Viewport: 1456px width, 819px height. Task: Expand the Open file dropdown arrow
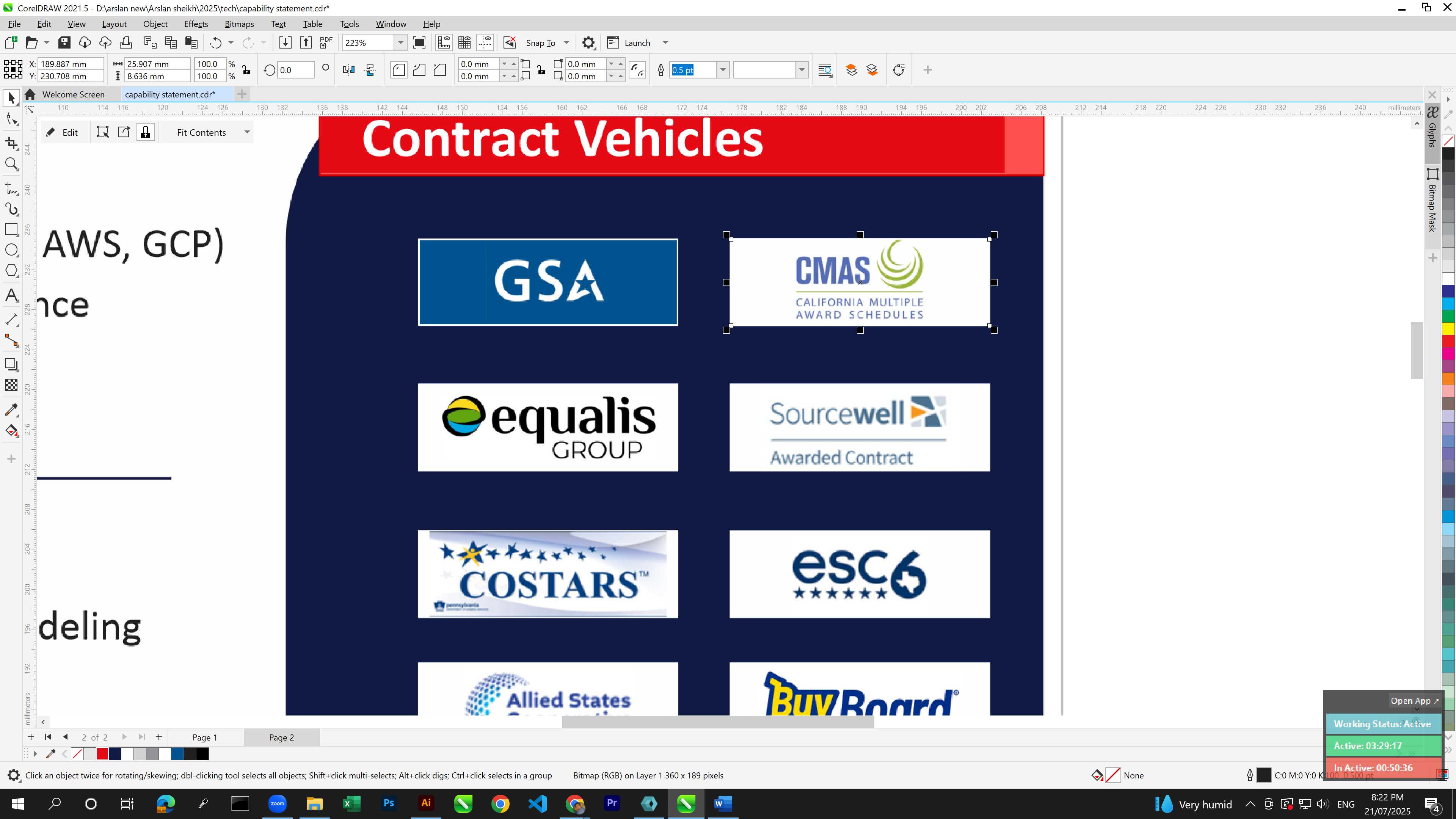pos(46,42)
